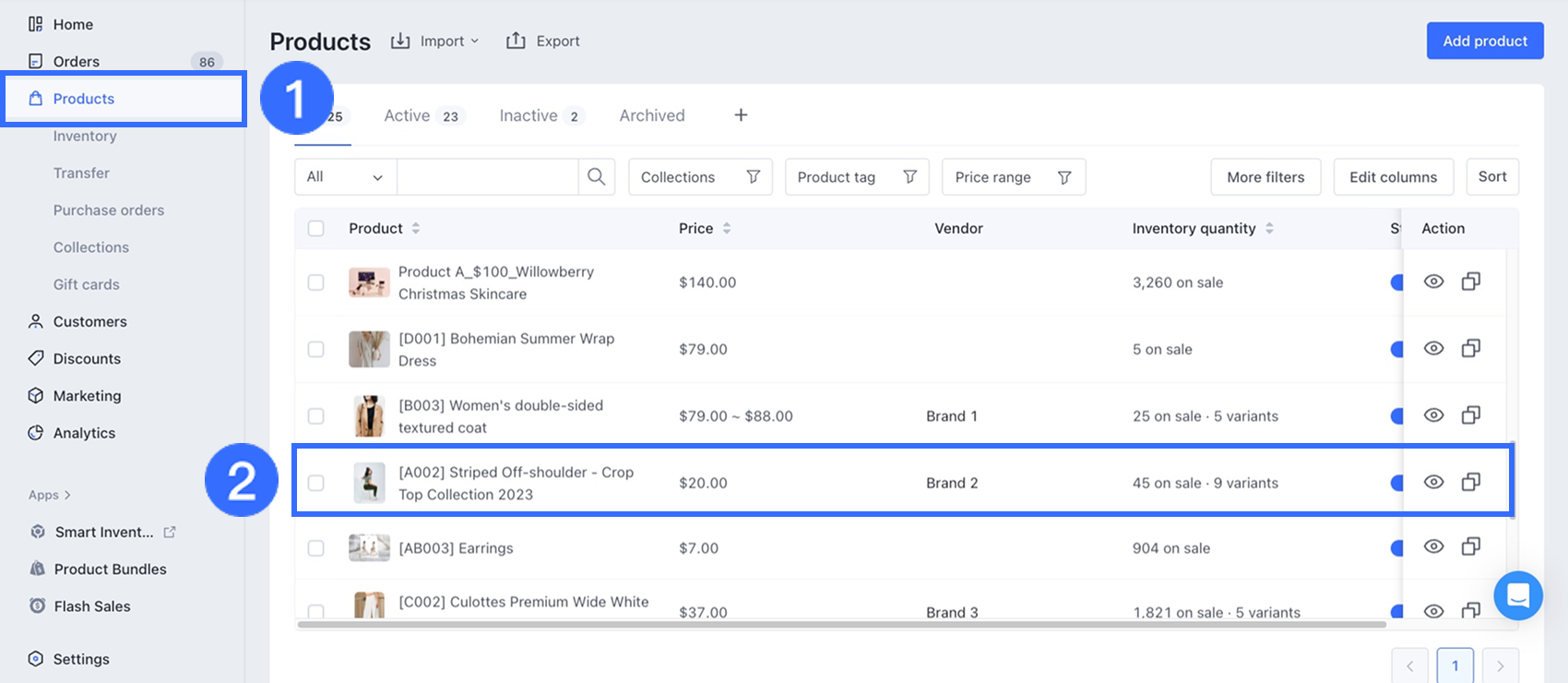Open external link icon beside Smart Inventory
The width and height of the screenshot is (1568, 683).
pyautogui.click(x=170, y=532)
